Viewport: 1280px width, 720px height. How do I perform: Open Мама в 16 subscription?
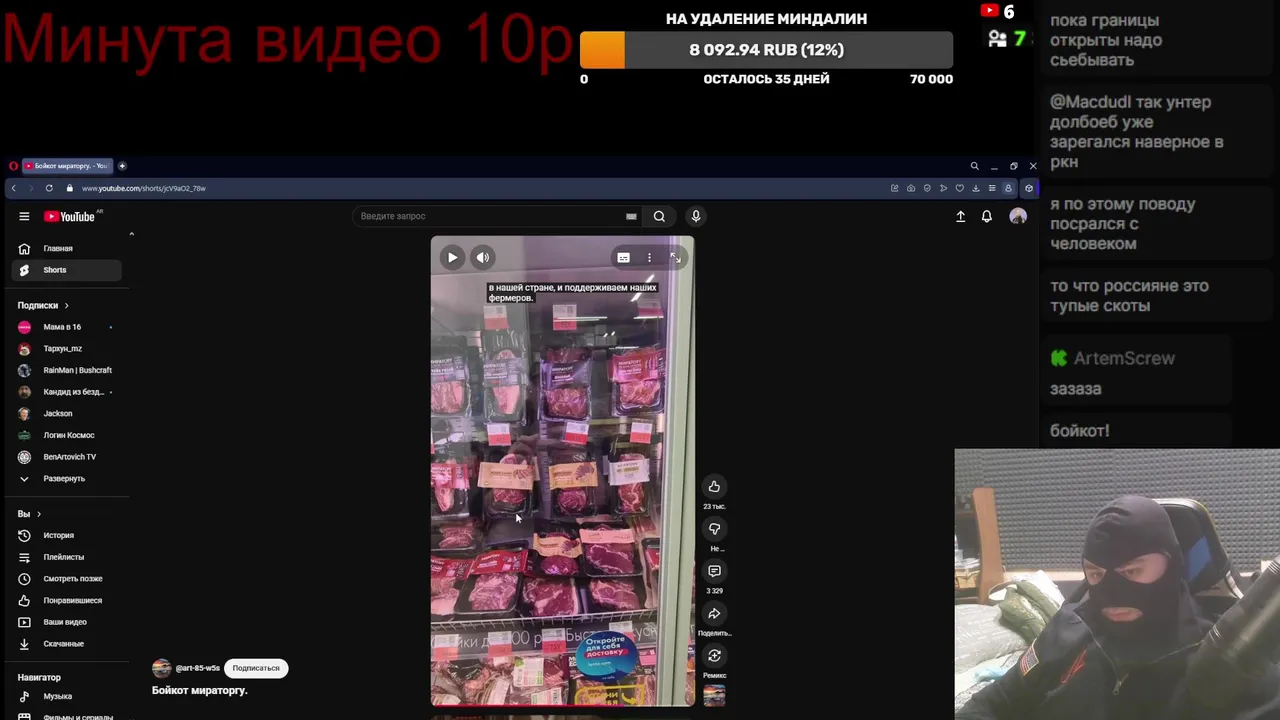pos(67,327)
